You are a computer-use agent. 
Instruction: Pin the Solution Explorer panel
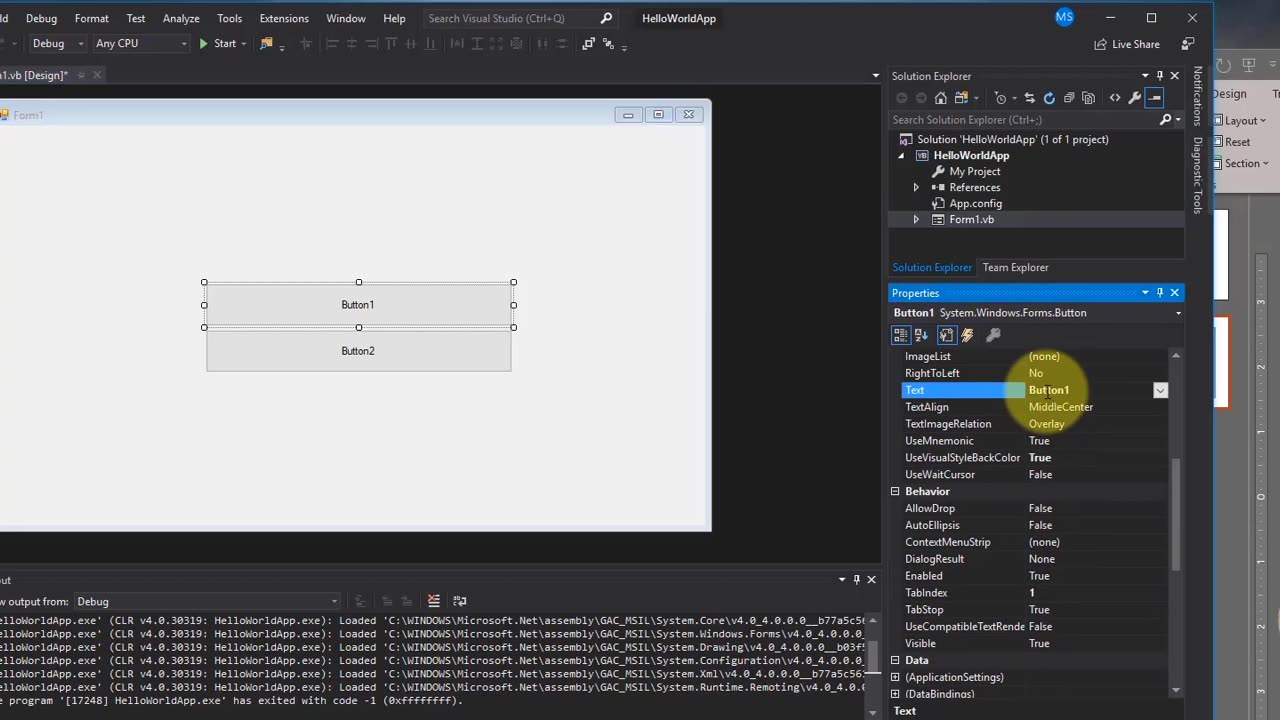coord(1160,76)
